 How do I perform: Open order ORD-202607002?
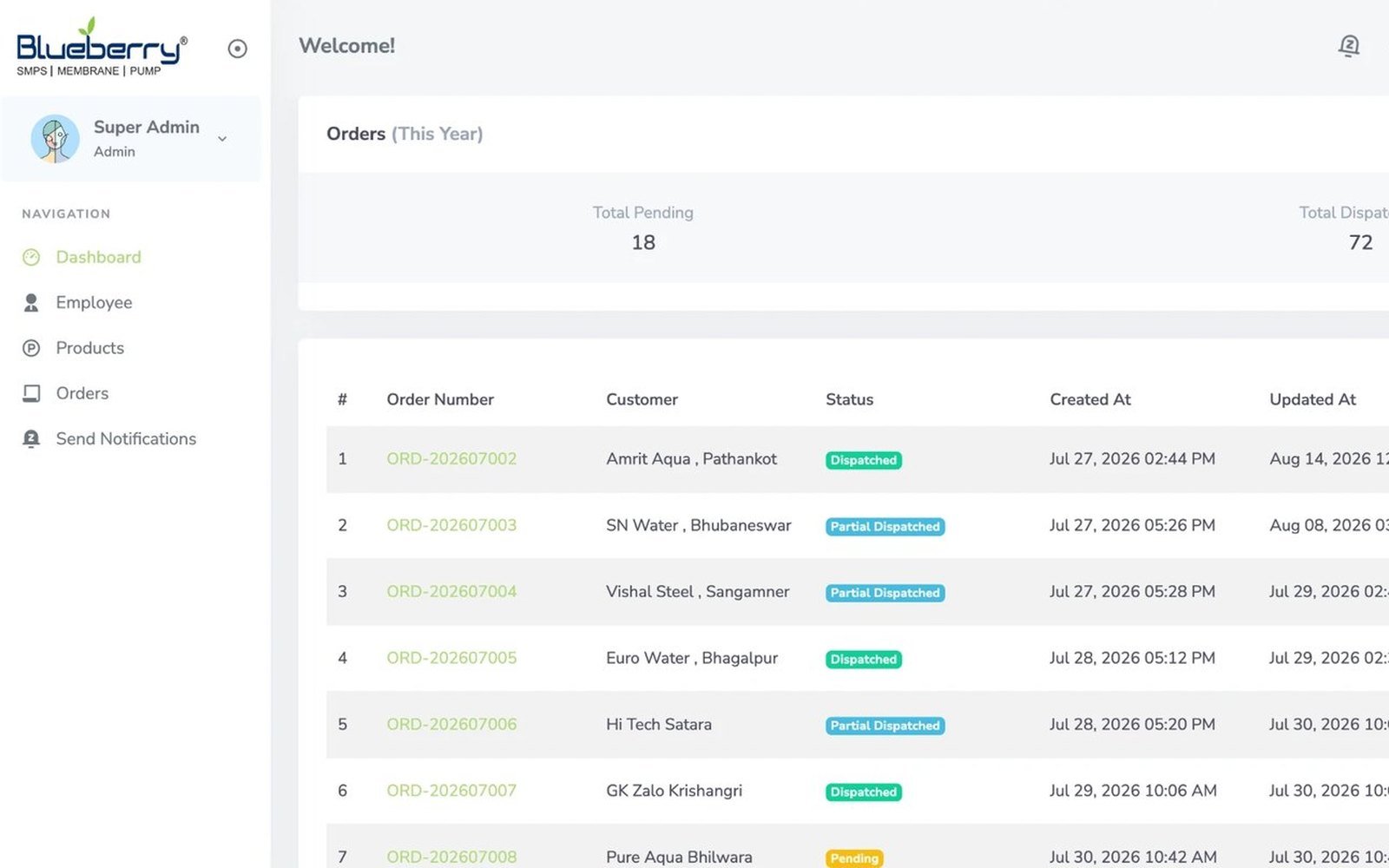pos(451,458)
